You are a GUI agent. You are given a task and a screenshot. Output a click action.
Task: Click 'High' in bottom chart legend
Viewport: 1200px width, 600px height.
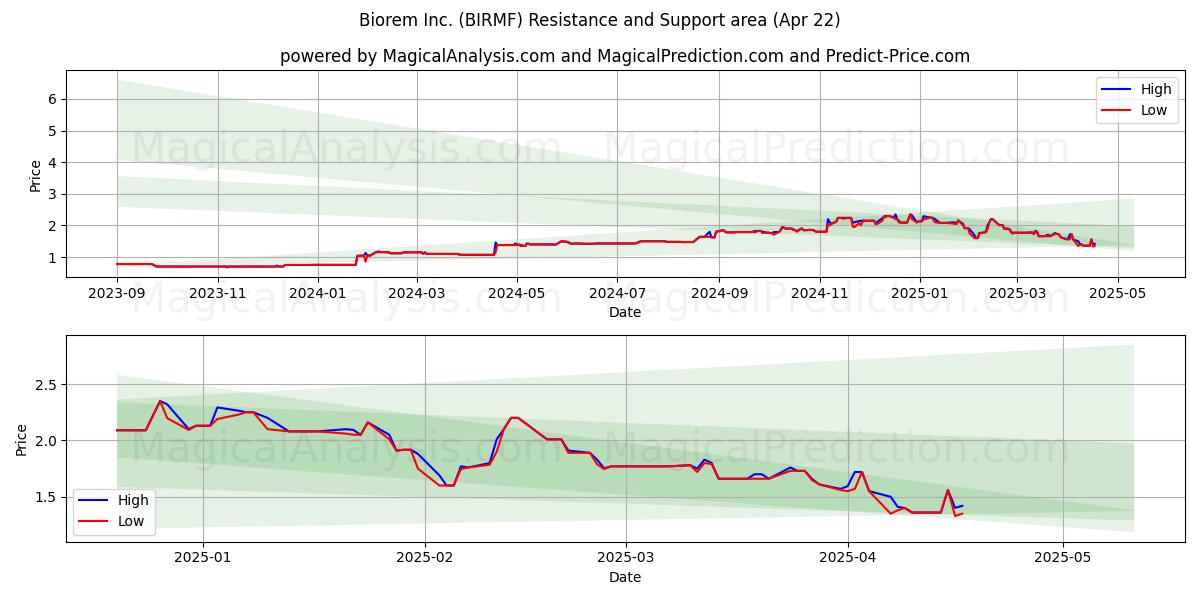pyautogui.click(x=133, y=500)
